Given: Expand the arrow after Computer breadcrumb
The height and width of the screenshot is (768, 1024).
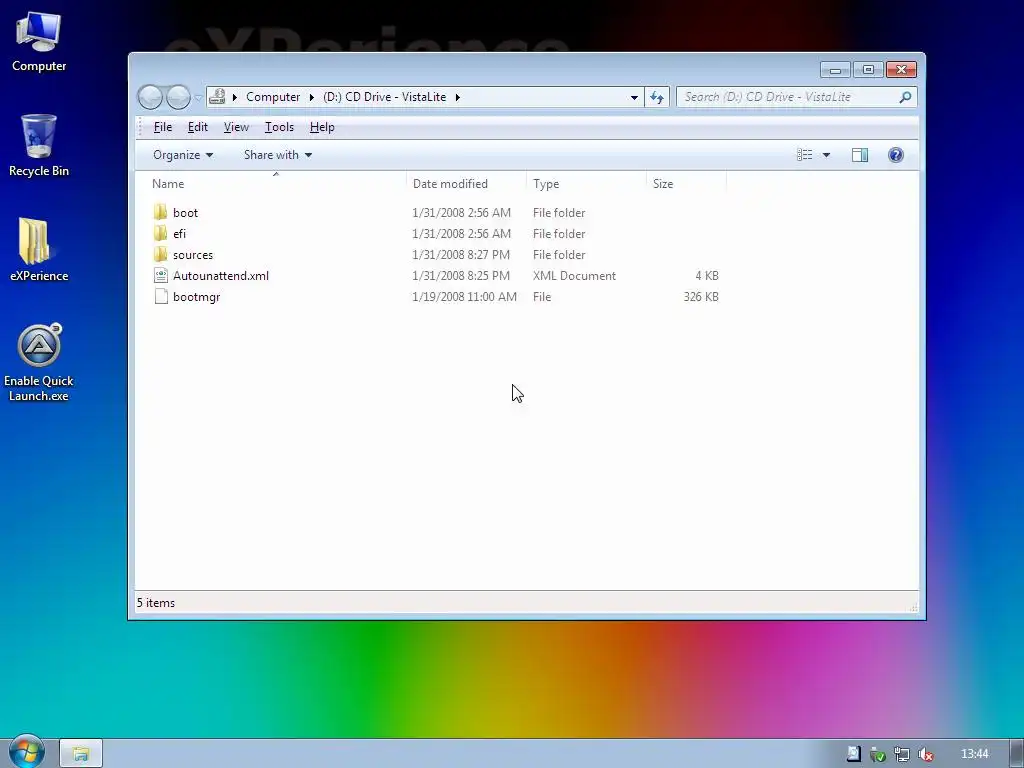Looking at the screenshot, I should 312,97.
